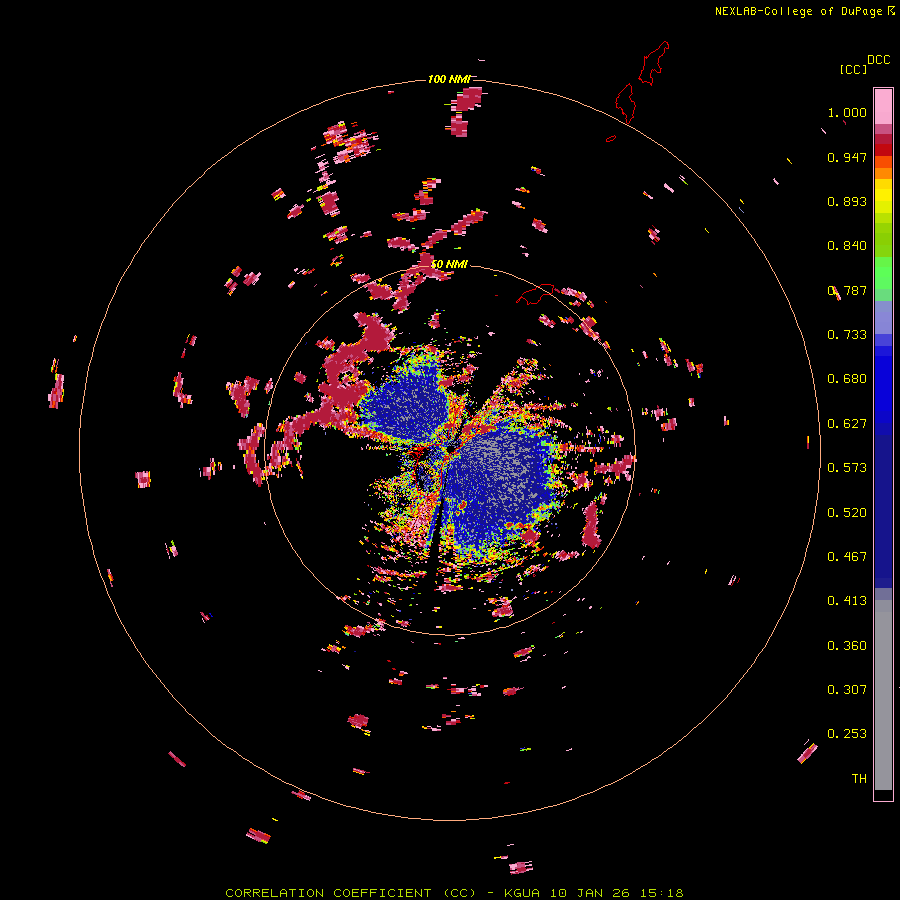This screenshot has height=900, width=900.
Task: Pick the light pink swatch atop color bar
Action: tap(883, 106)
